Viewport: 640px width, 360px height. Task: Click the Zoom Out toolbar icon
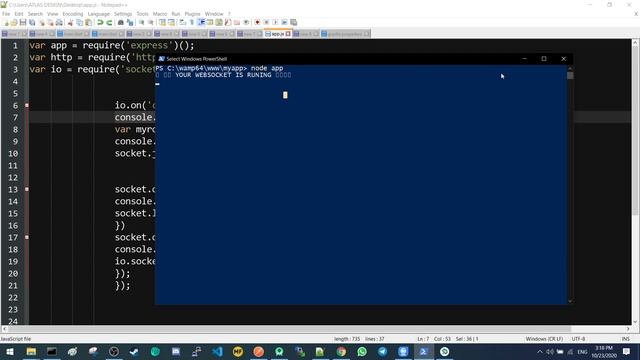(x=150, y=22)
